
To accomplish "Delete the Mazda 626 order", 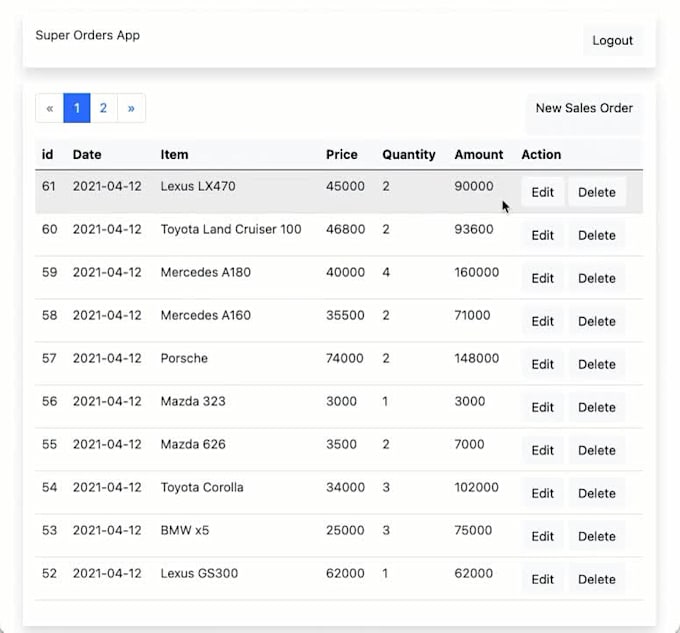I will 597,450.
